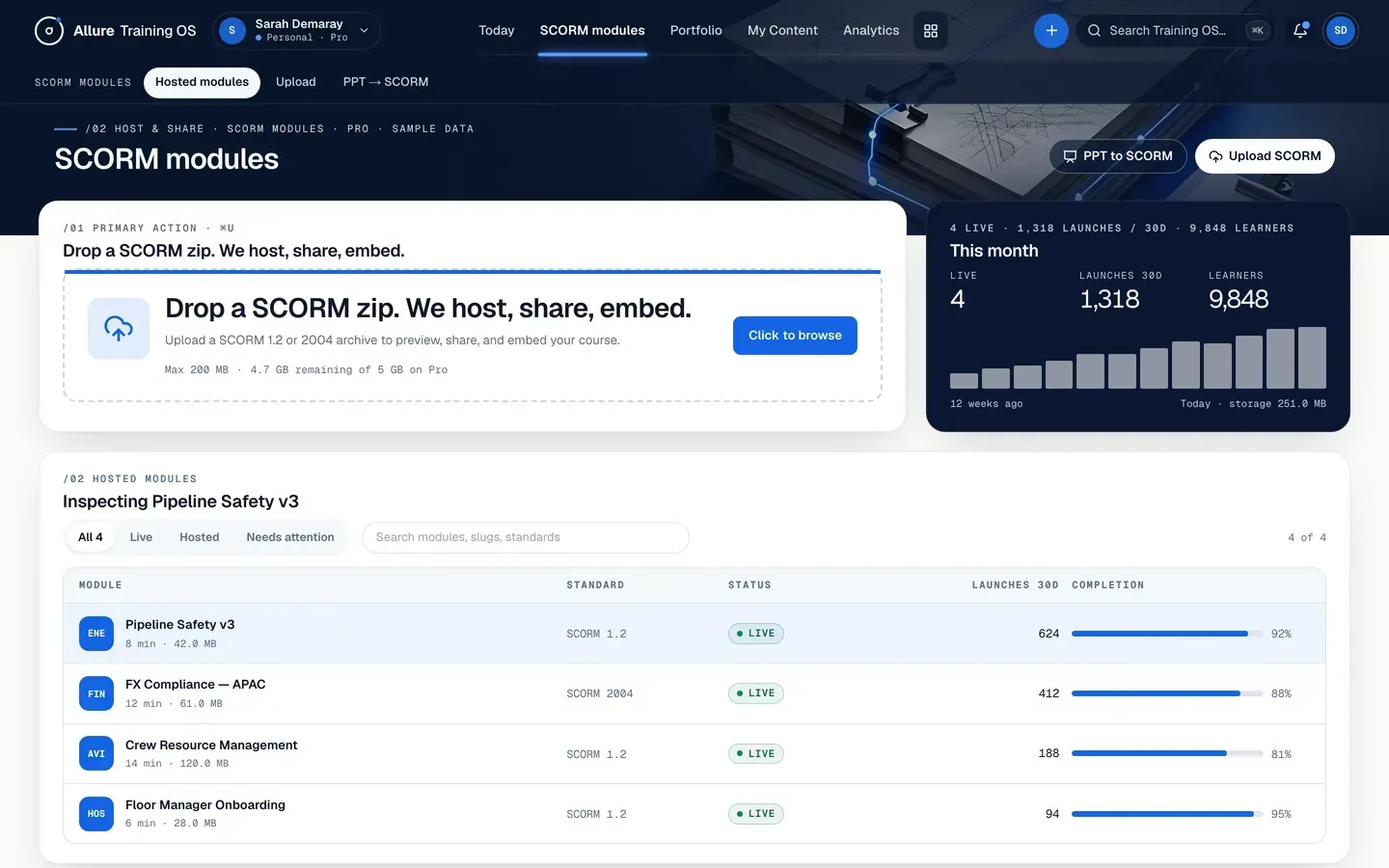
Task: Open the Pipeline Safety v3 module
Action: coord(694,634)
